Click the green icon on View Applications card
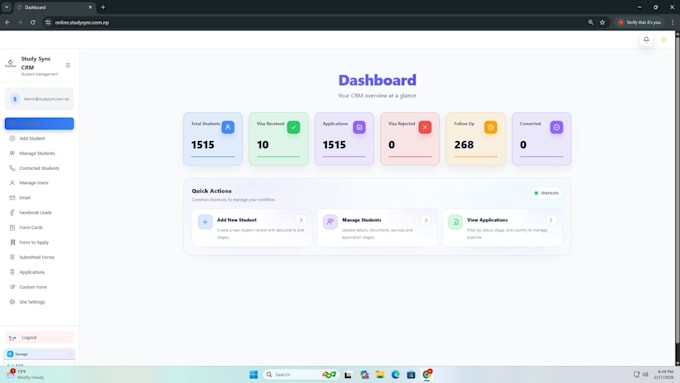The height and width of the screenshot is (383, 680). 455,222
